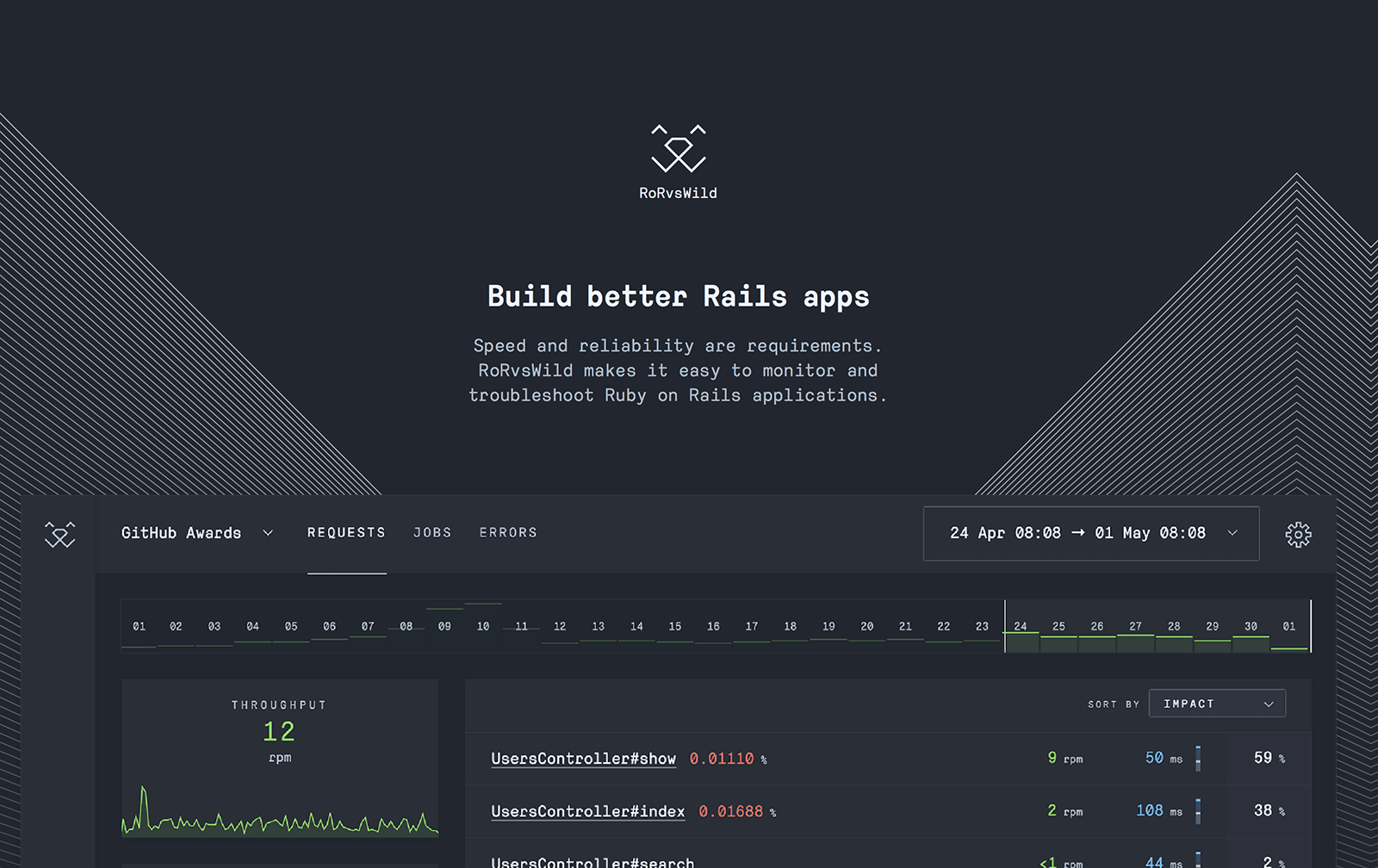Viewport: 1378px width, 868px height.
Task: Select day 02 on the timeline
Action: [x=176, y=626]
